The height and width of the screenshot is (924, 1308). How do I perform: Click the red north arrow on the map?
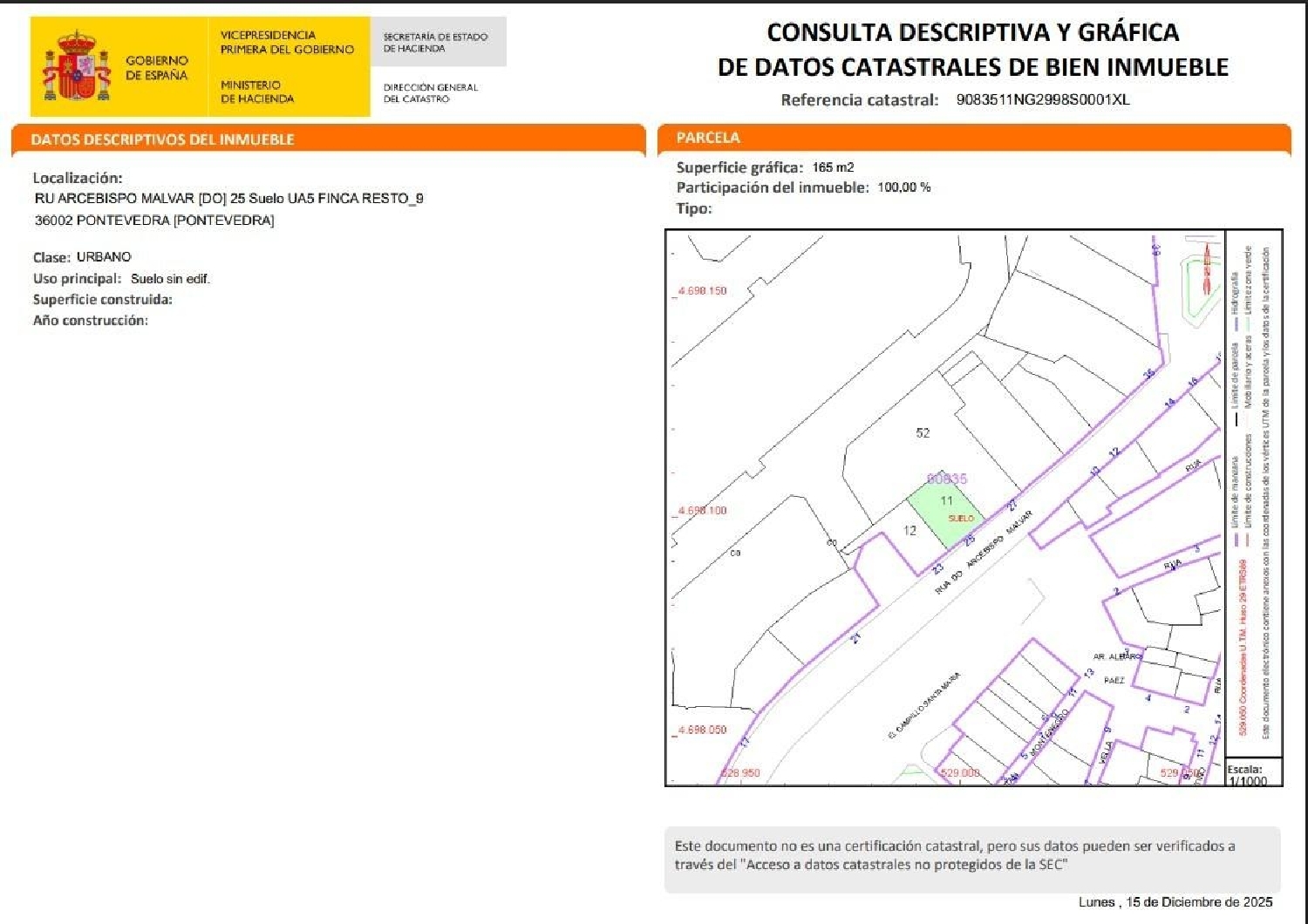[x=1207, y=266]
